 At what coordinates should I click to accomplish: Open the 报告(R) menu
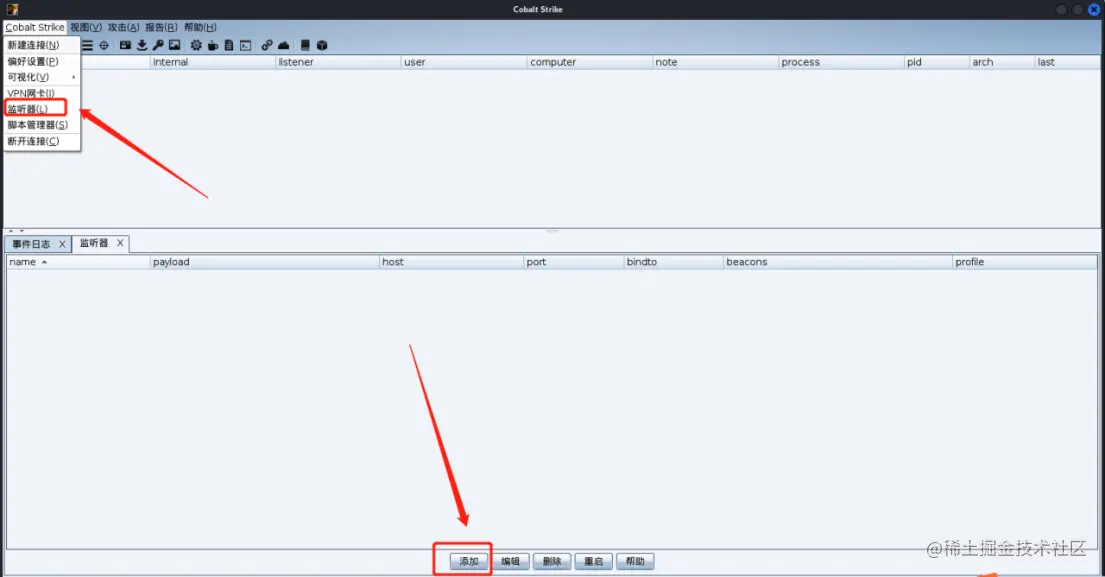click(161, 27)
